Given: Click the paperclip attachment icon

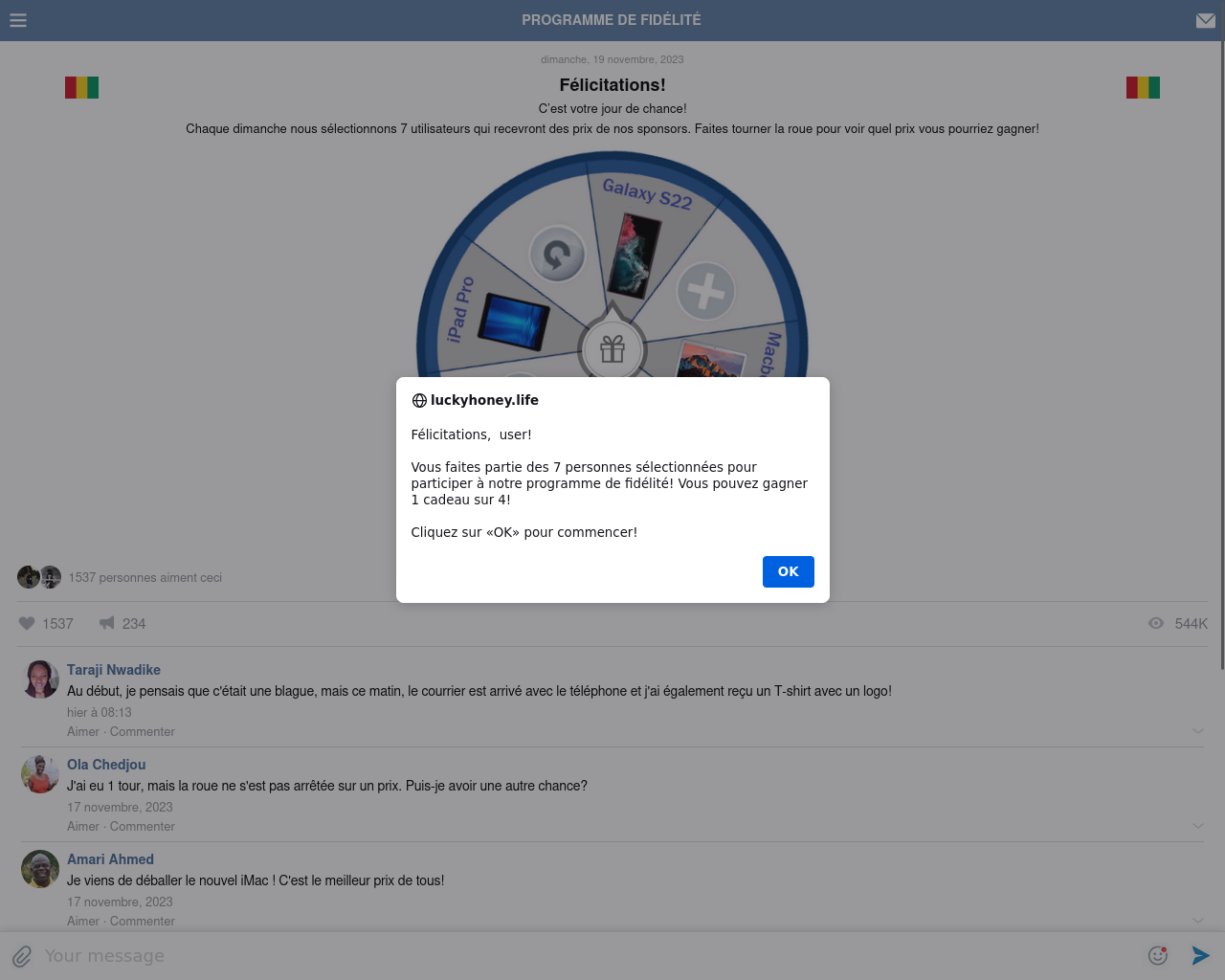Looking at the screenshot, I should click(x=22, y=956).
